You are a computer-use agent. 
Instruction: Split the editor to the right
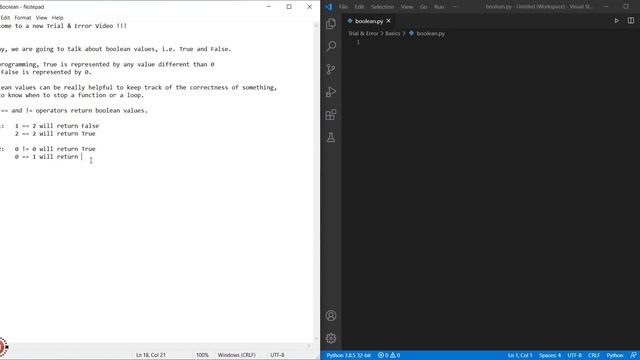coord(631,21)
